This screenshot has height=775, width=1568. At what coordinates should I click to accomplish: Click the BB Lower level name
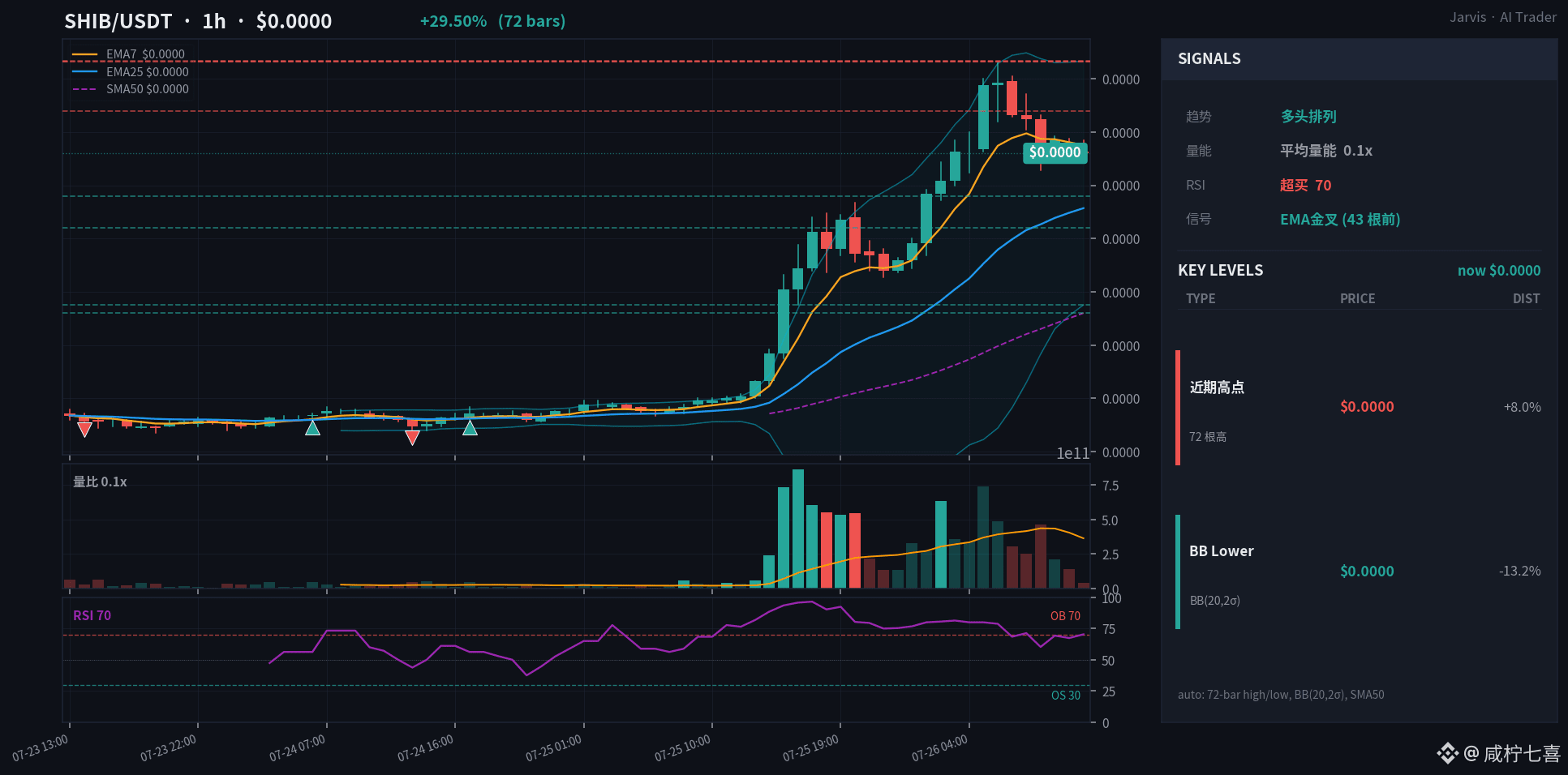click(1222, 551)
